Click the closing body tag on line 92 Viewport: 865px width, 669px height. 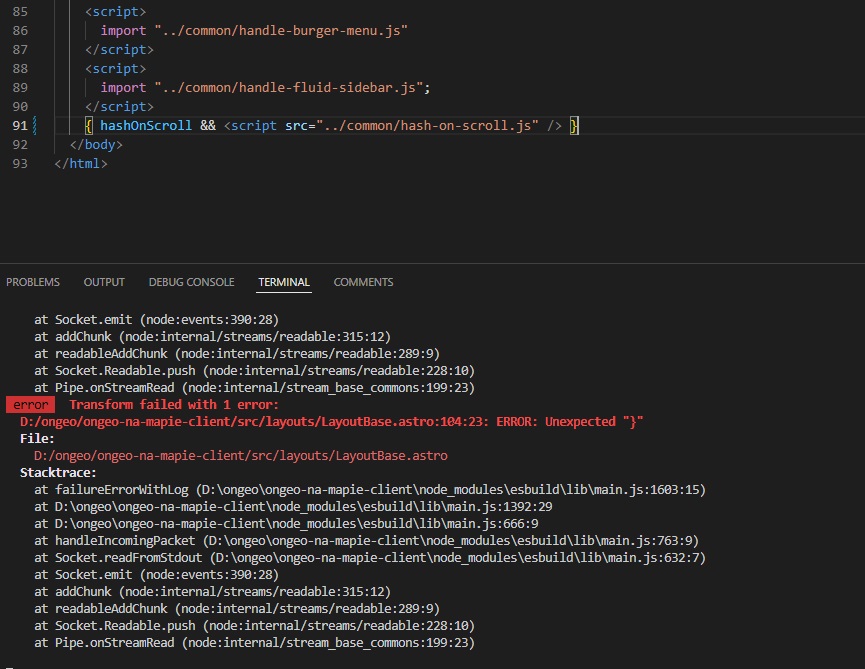95,144
